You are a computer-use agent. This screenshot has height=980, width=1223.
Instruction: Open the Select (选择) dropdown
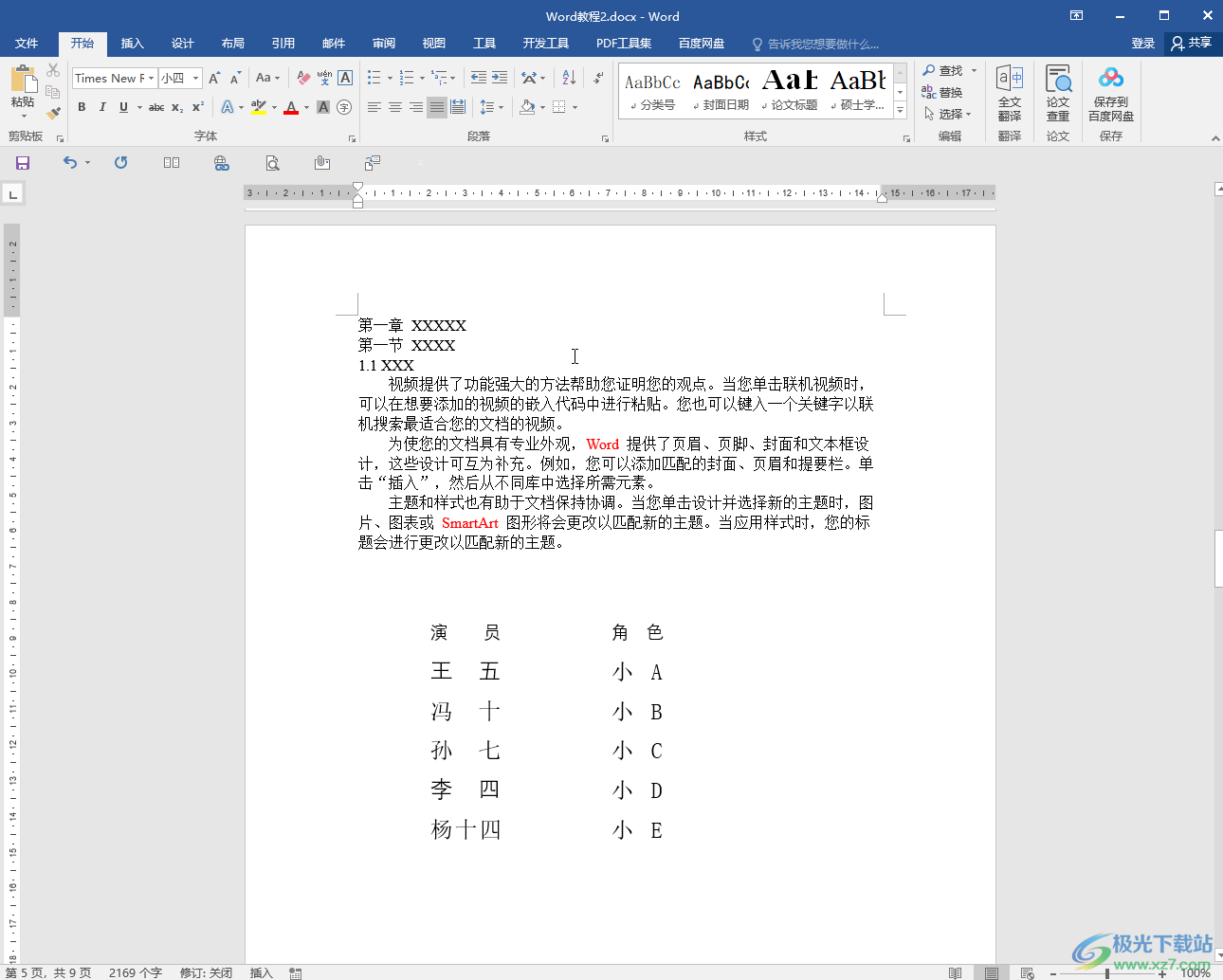pos(948,114)
